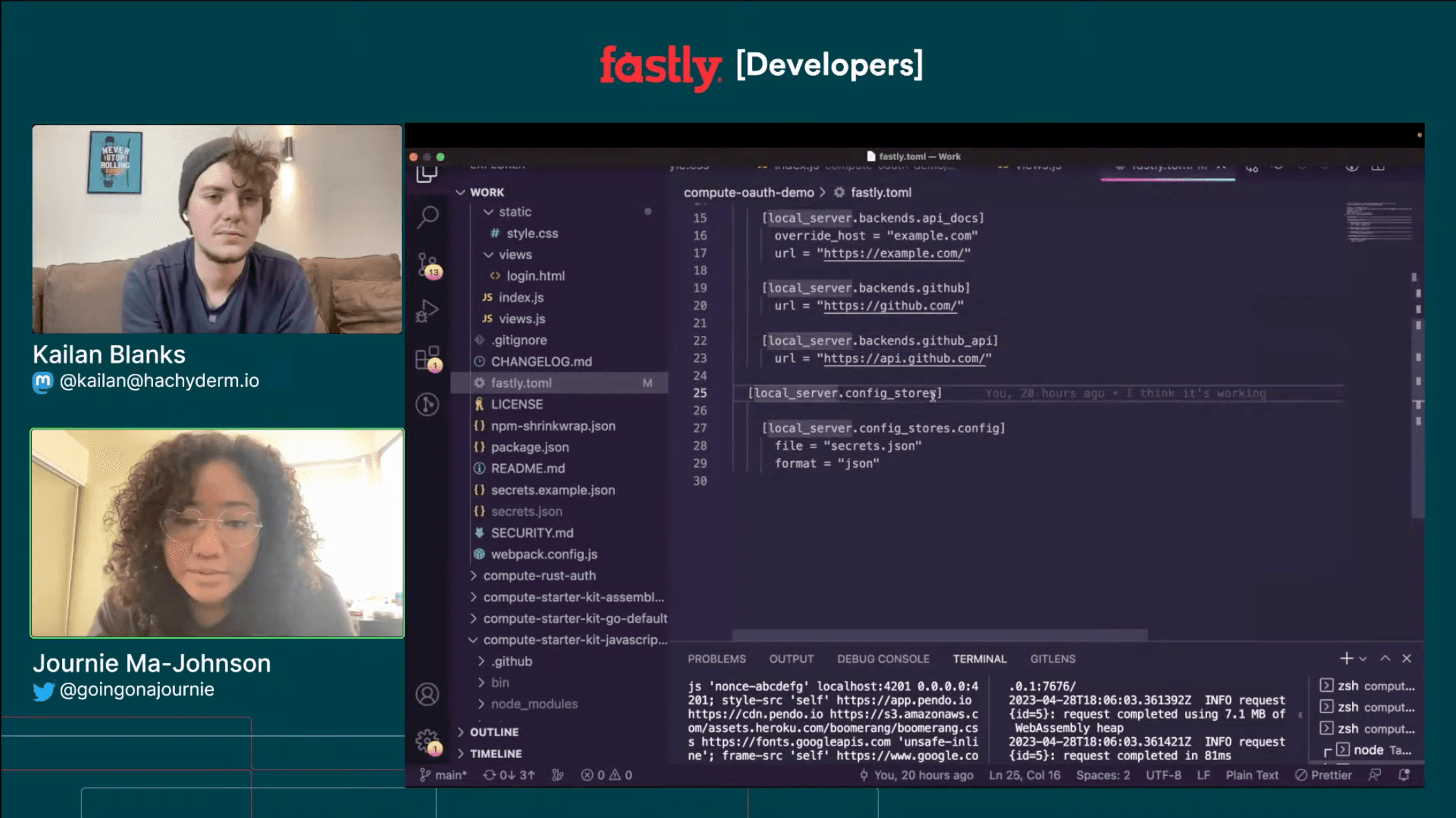Select fastly.toml in explorer
The height and width of the screenshot is (818, 1456).
(x=559, y=383)
